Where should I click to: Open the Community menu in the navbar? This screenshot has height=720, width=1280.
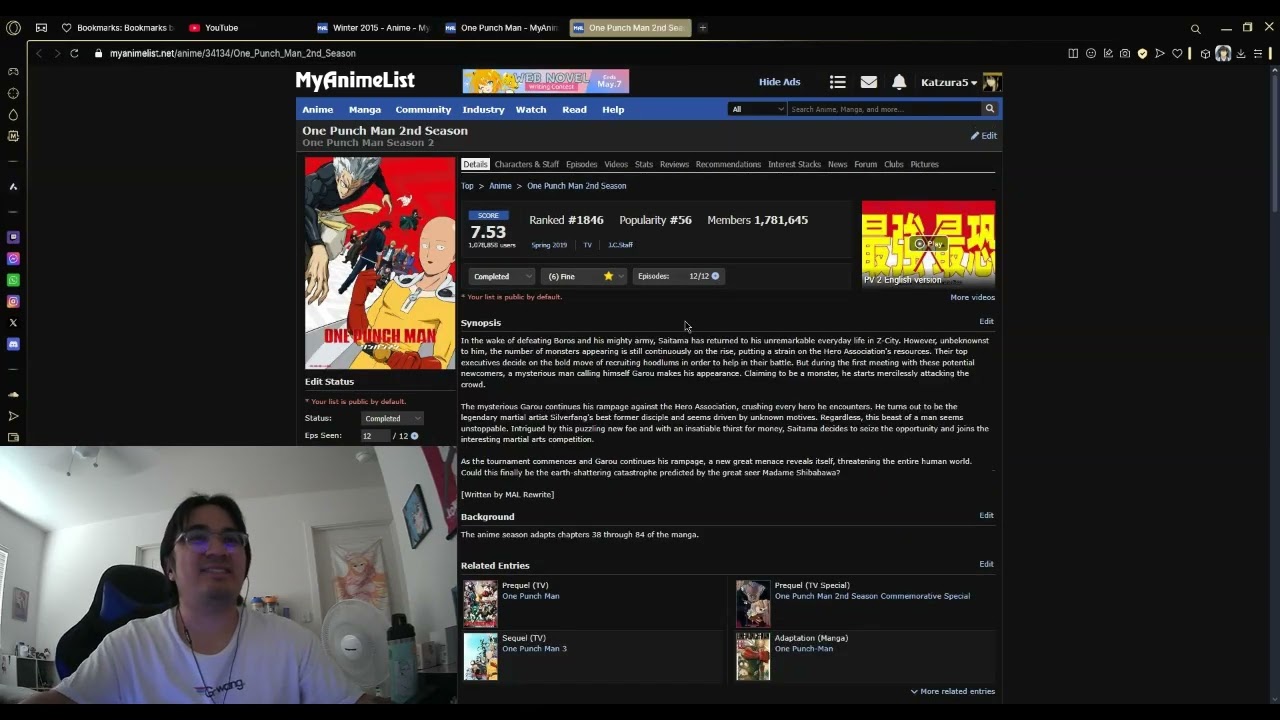(423, 109)
